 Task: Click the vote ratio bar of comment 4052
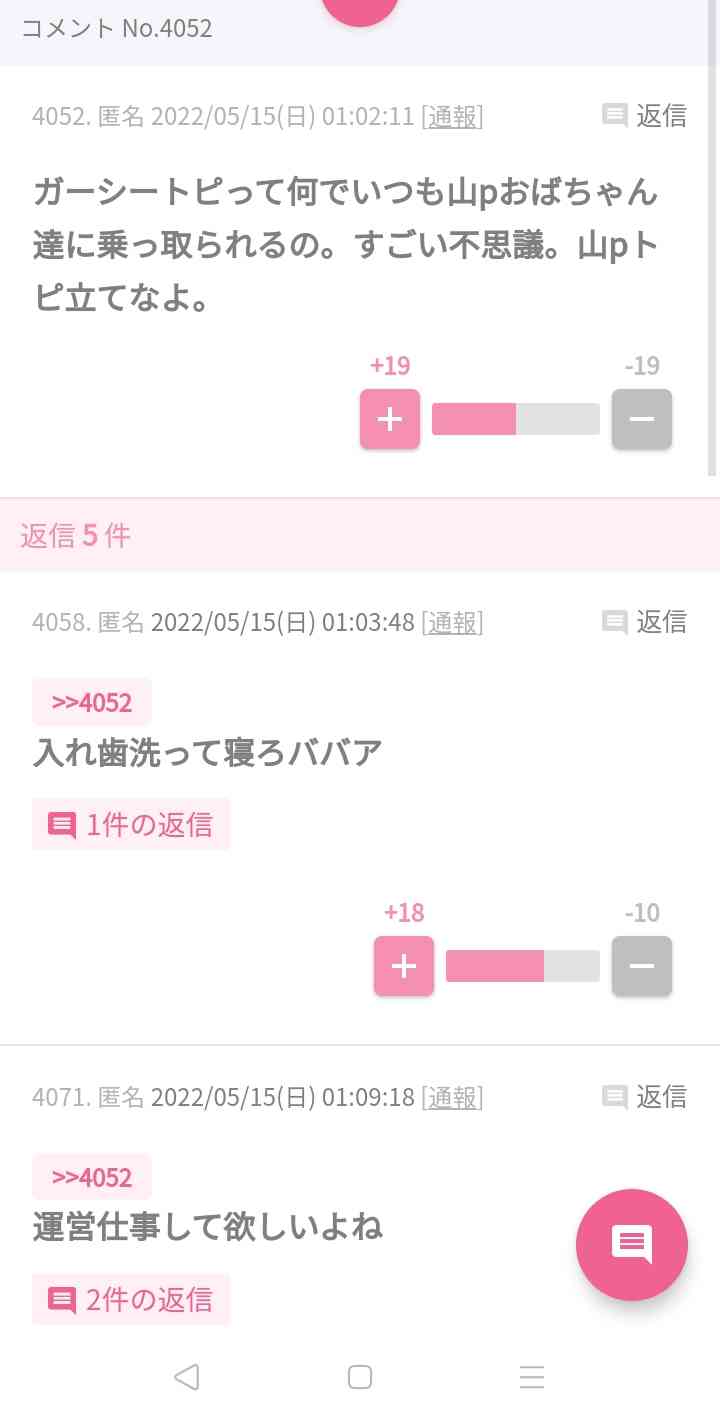[516, 419]
